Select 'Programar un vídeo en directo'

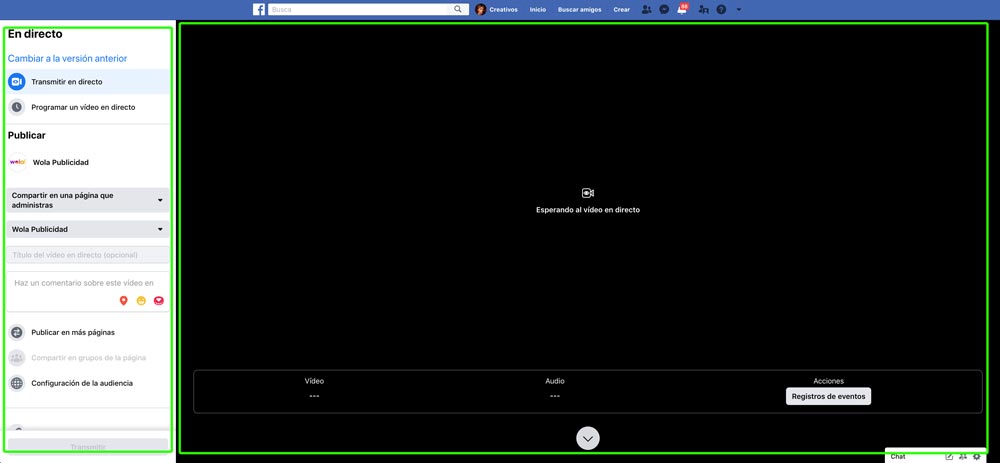pyautogui.click(x=82, y=107)
